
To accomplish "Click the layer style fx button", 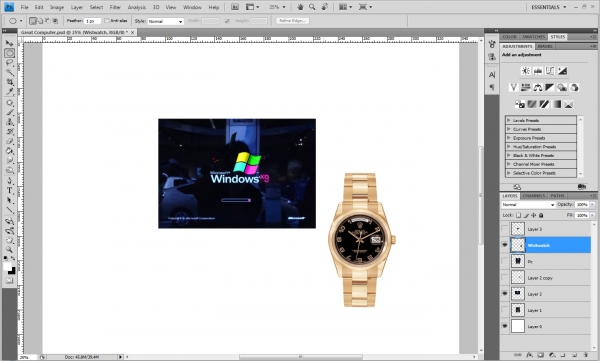I will point(530,355).
